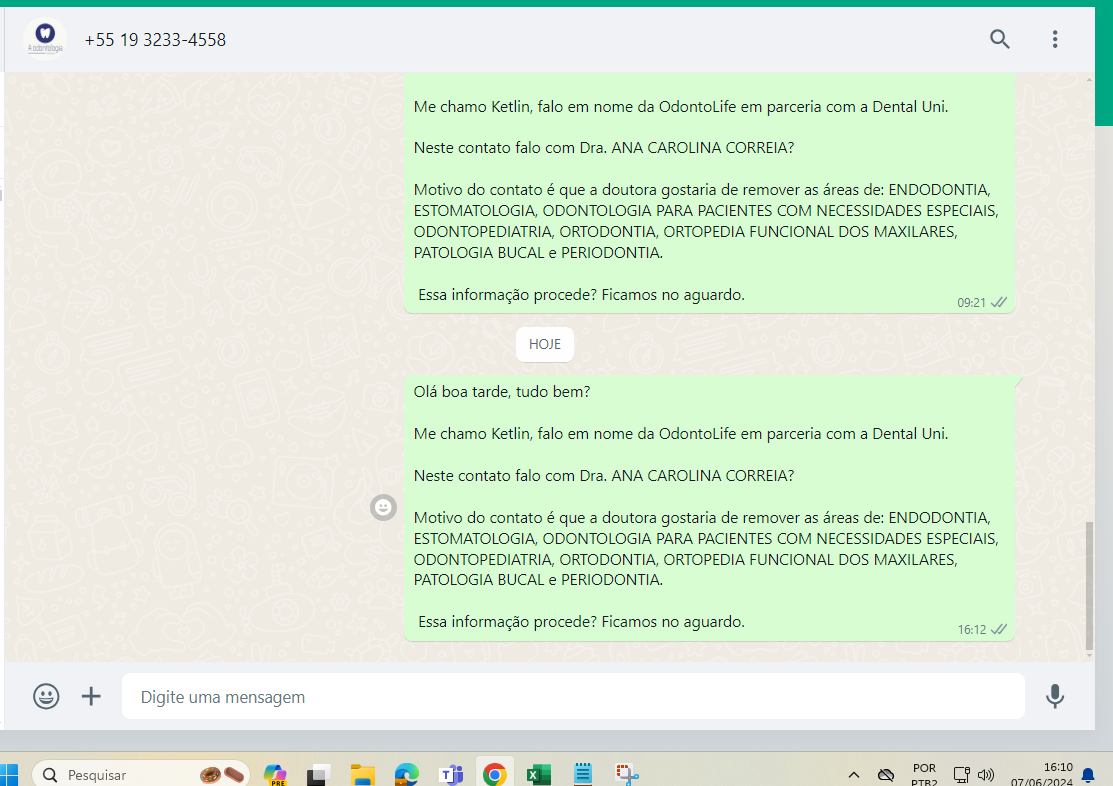
Task: Click the double check marks on the 16:12 message
Action: tap(999, 629)
